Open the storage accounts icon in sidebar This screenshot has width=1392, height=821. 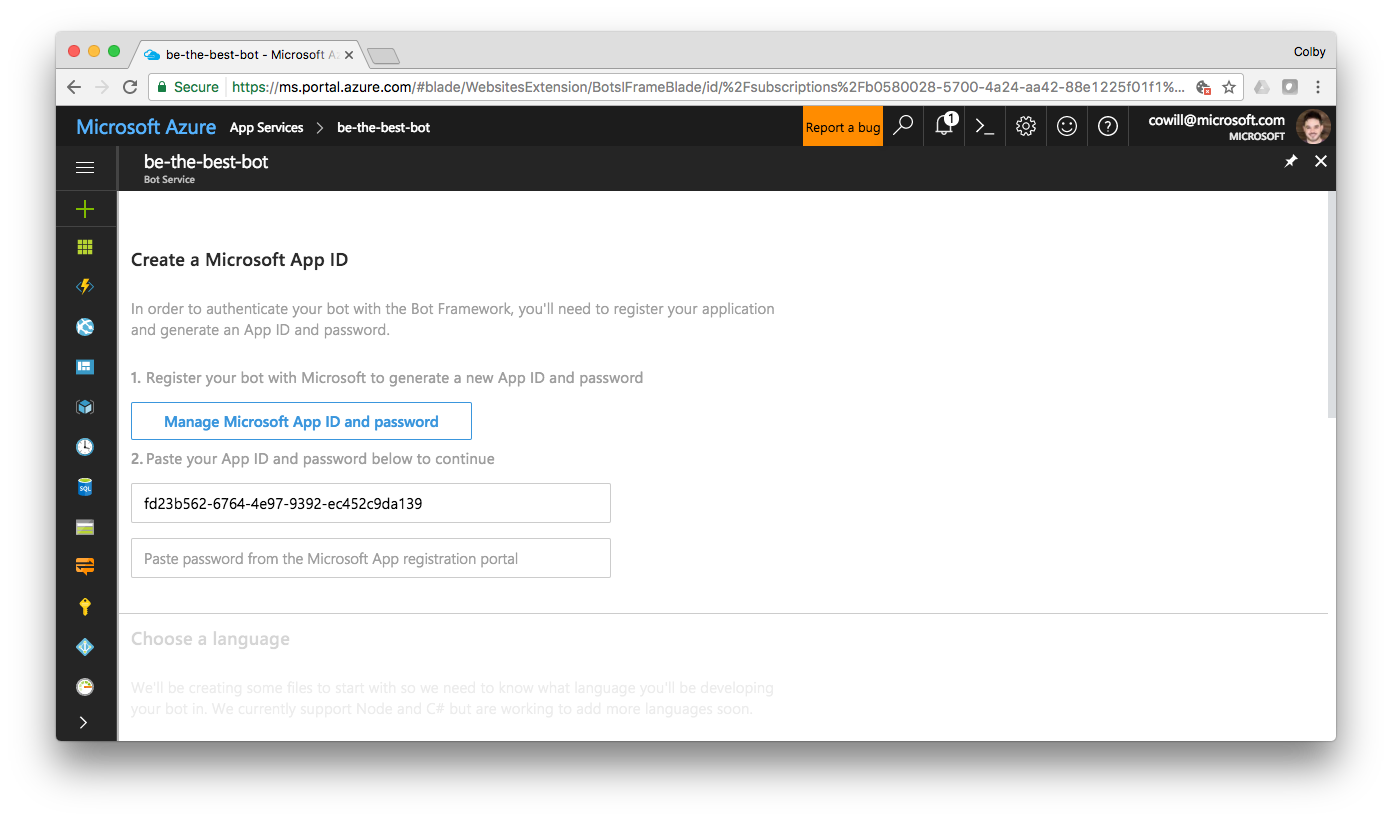tap(85, 527)
